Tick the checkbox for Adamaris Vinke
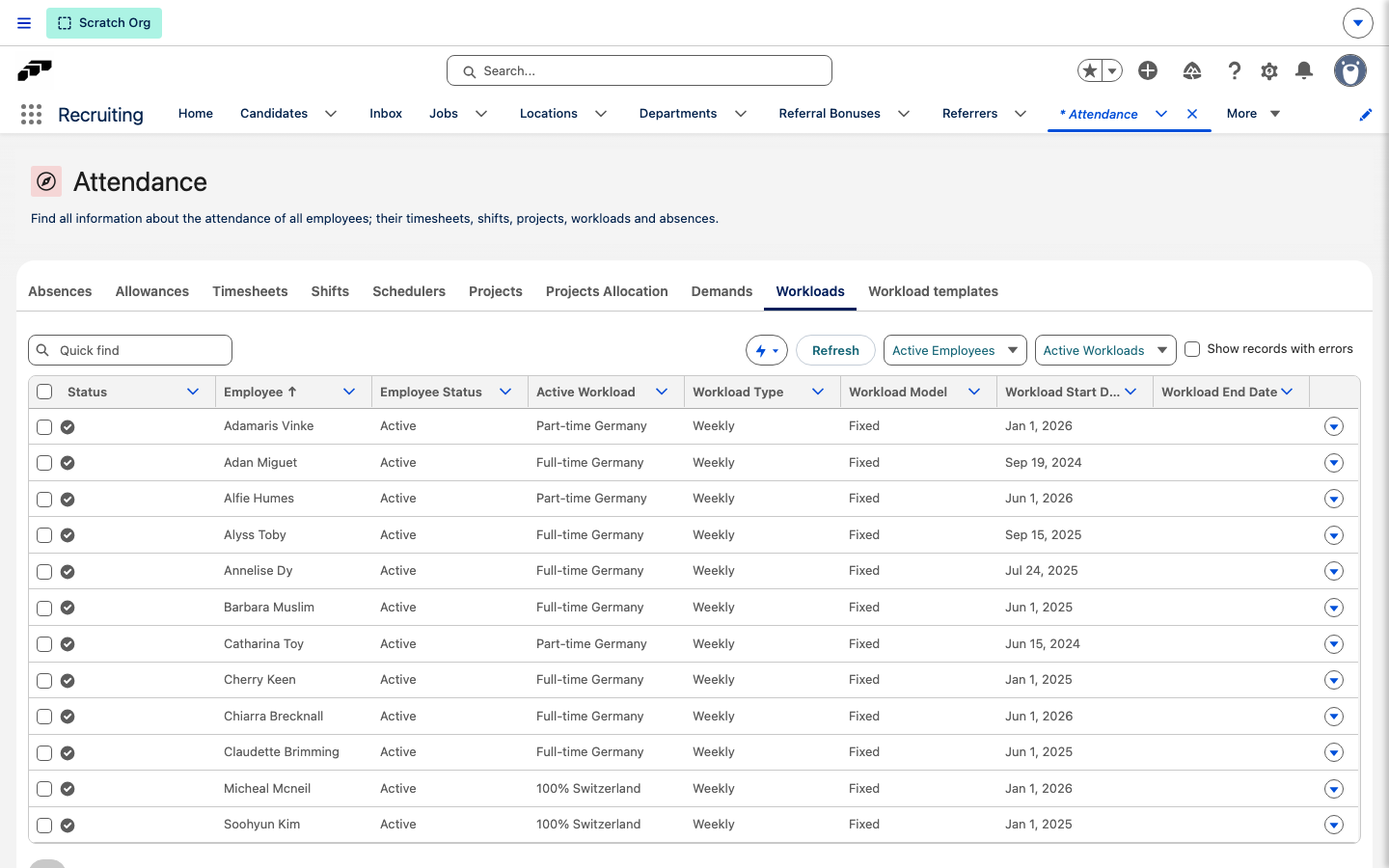 tap(44, 427)
